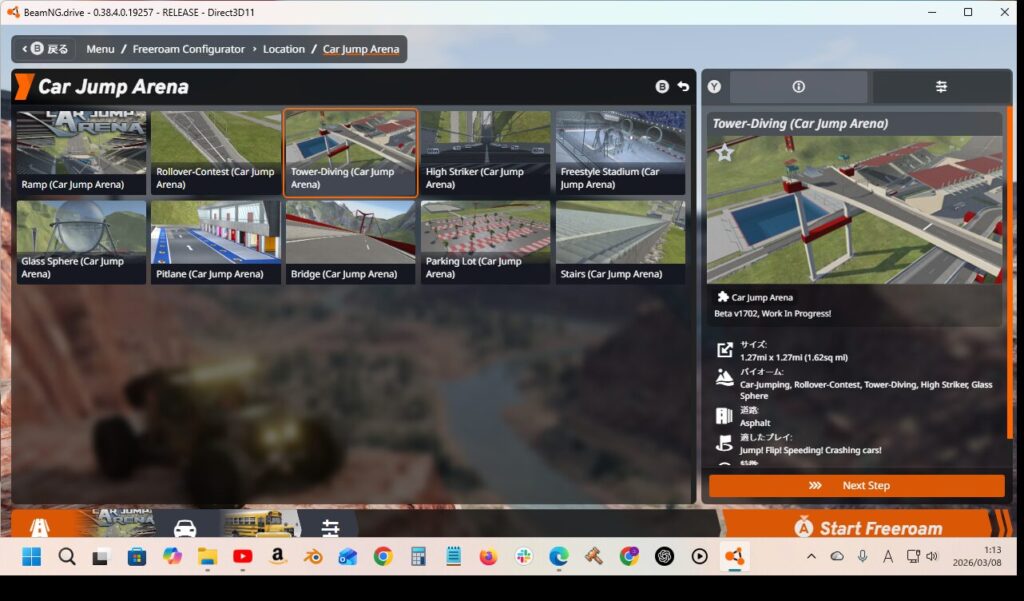Click the Next Step button
1024x601 pixels.
856,486
